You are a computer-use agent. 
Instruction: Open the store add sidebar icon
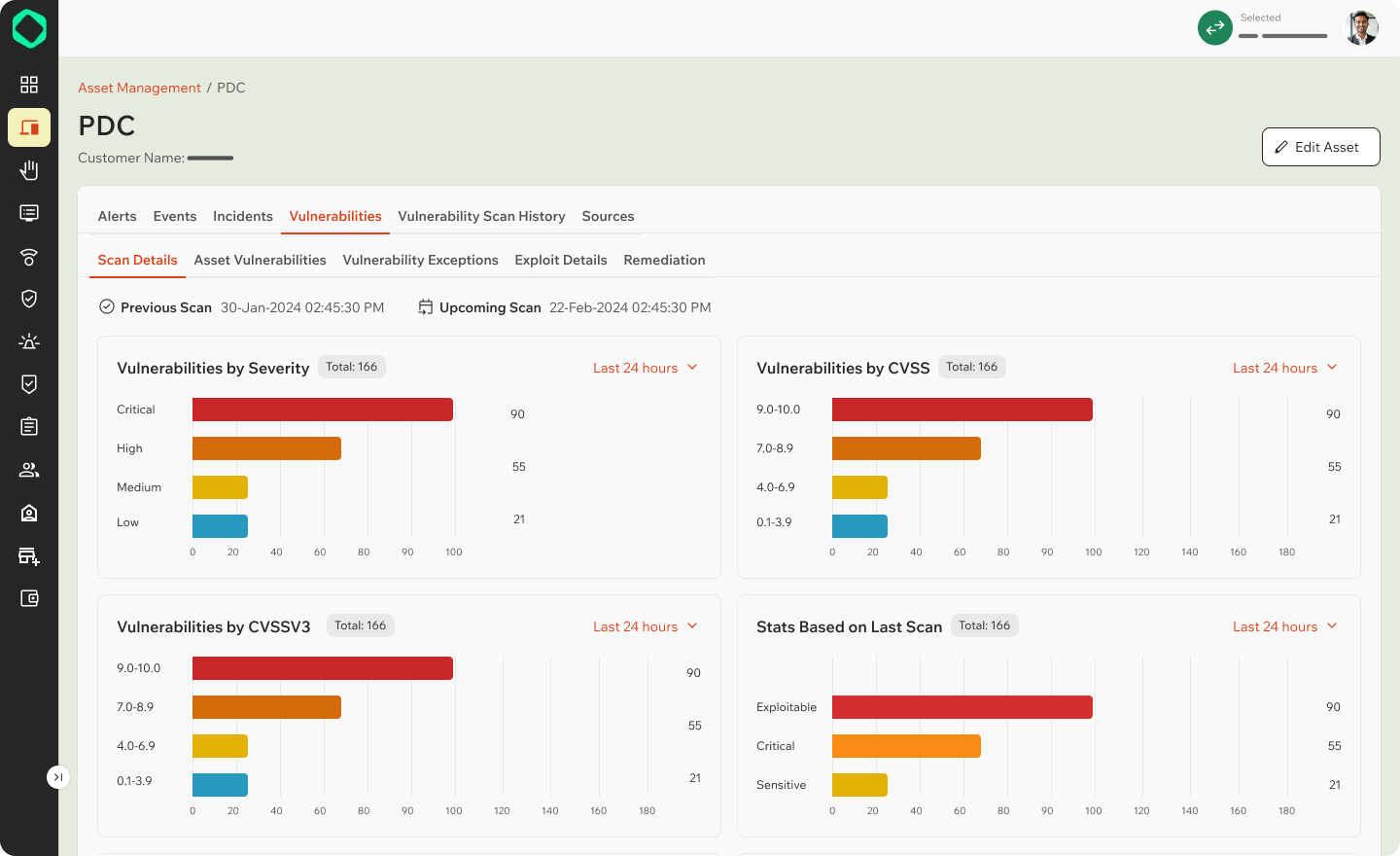pyautogui.click(x=29, y=555)
